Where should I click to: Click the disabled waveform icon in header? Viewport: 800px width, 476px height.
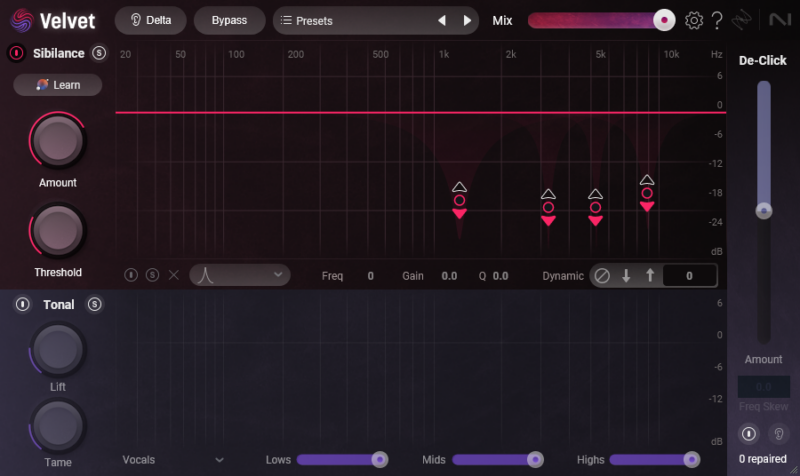741,20
